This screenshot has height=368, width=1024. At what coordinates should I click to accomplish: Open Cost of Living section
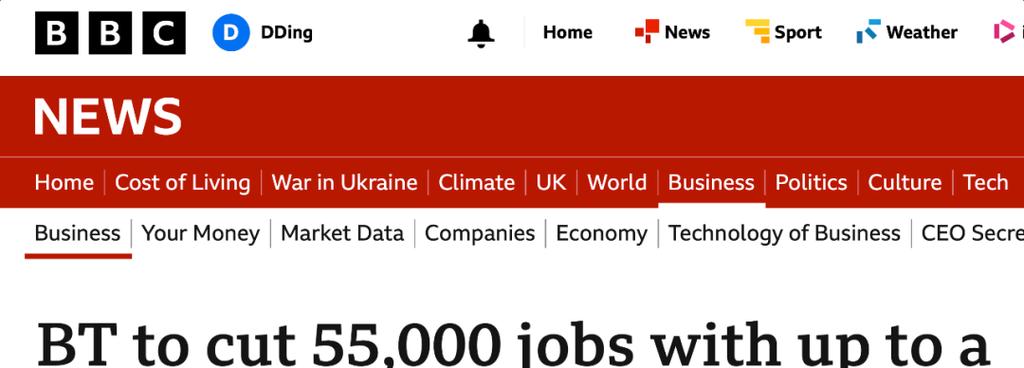click(182, 183)
